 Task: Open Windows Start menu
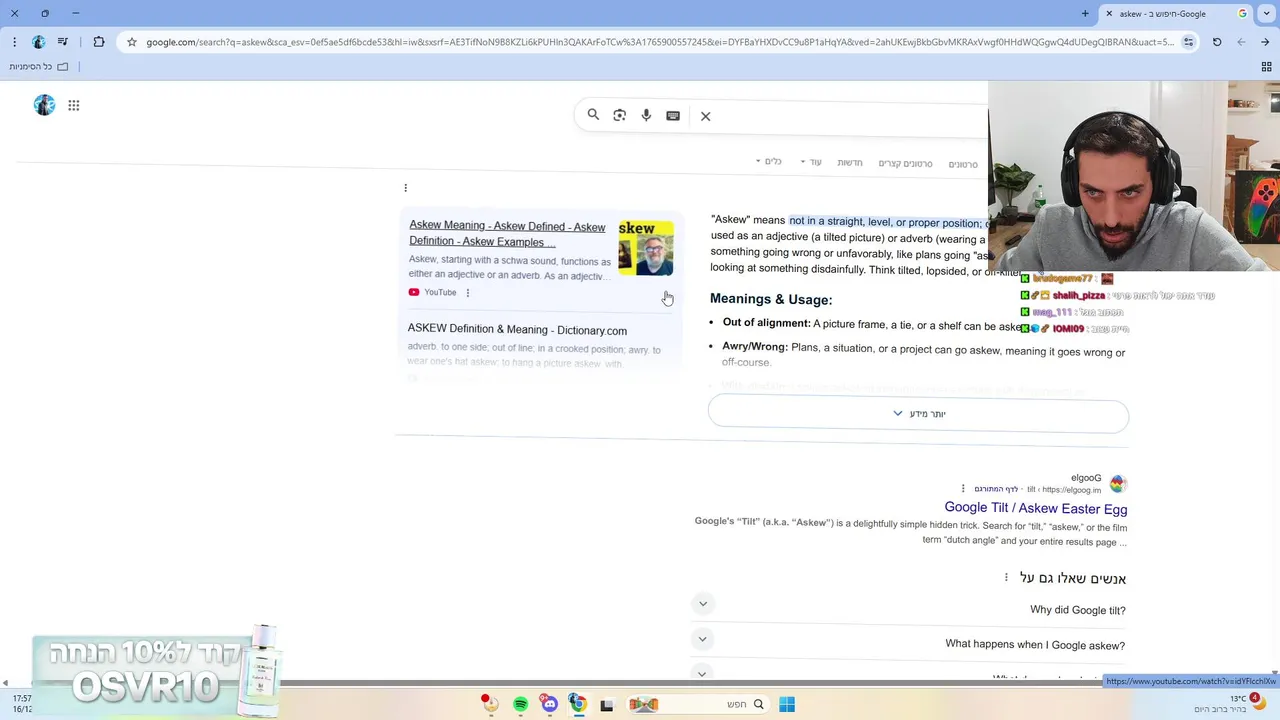pyautogui.click(x=787, y=705)
